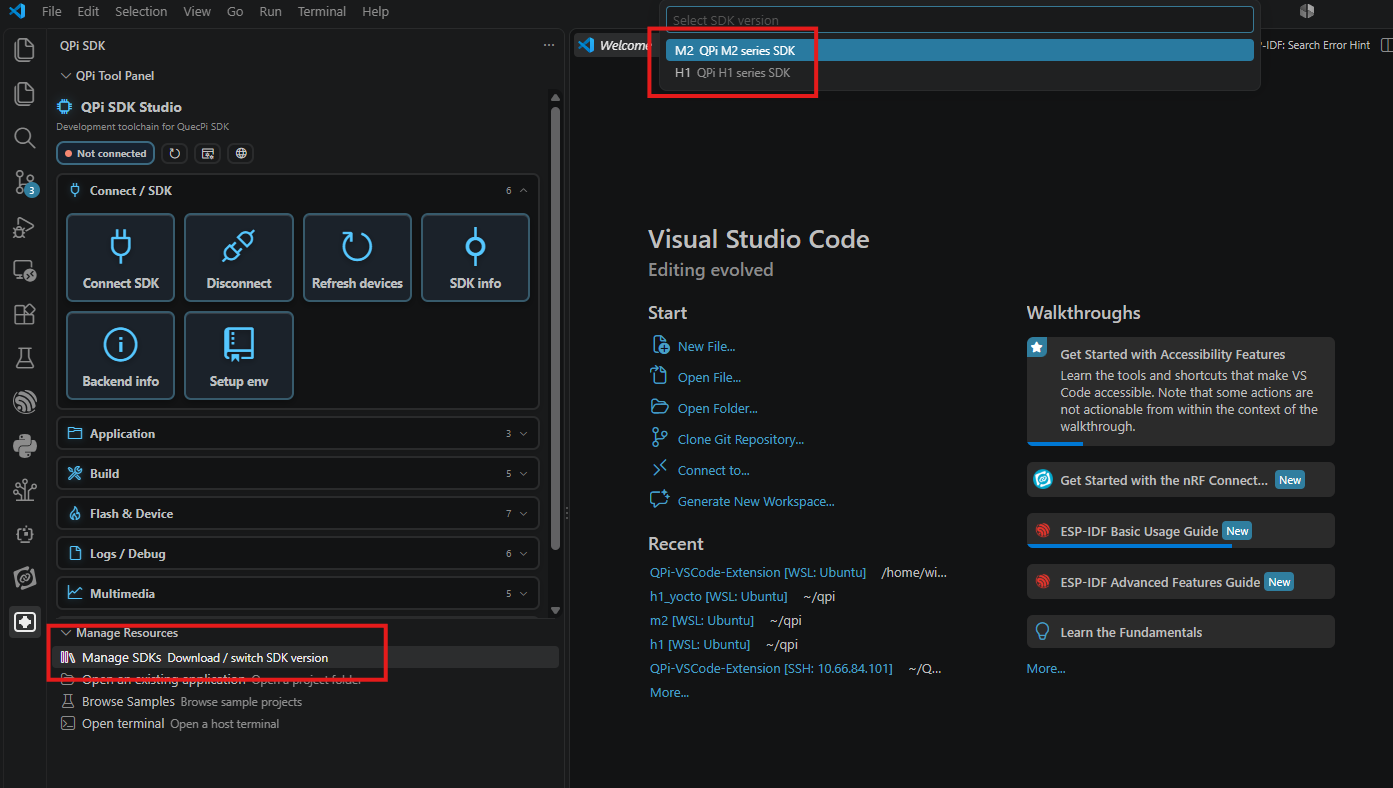The image size is (1393, 788).
Task: Click the Open an existing application row
Action: pyautogui.click(x=304, y=680)
